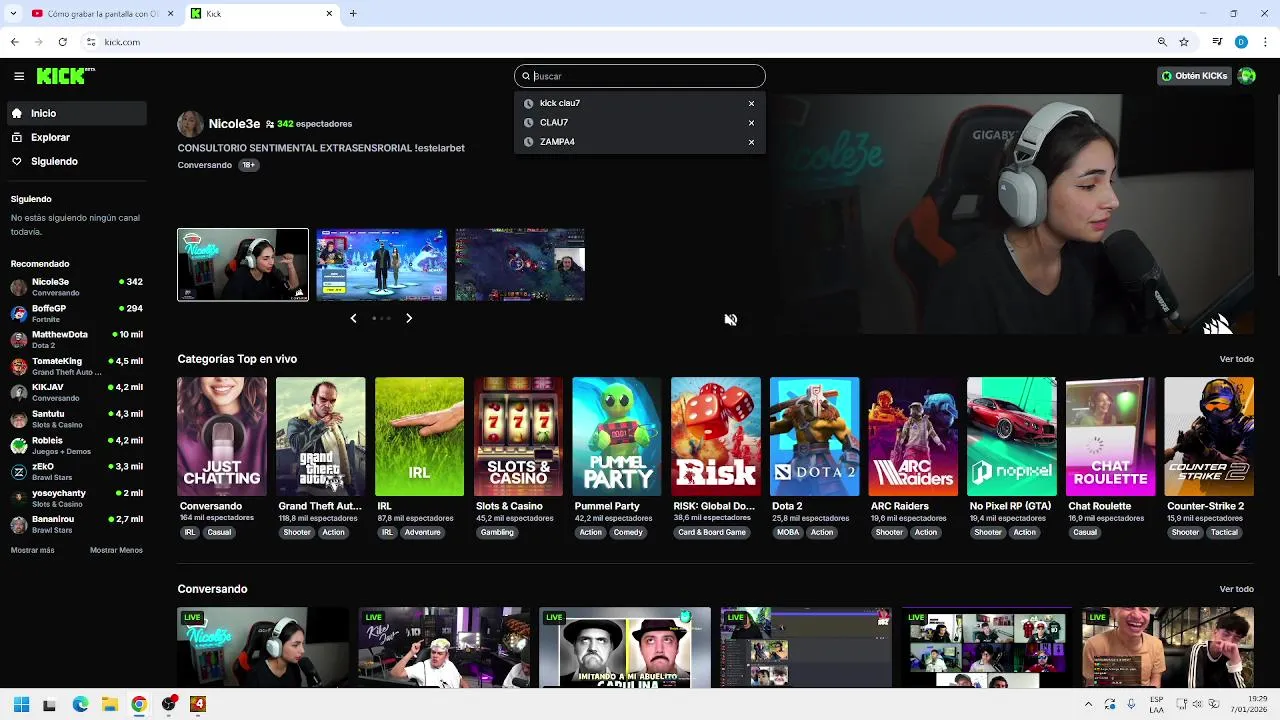1280x720 pixels.
Task: Open RISK: Global Domination category card
Action: click(716, 436)
